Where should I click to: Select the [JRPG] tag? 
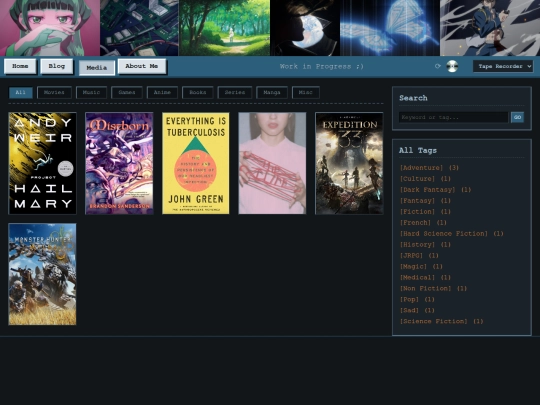tap(411, 256)
